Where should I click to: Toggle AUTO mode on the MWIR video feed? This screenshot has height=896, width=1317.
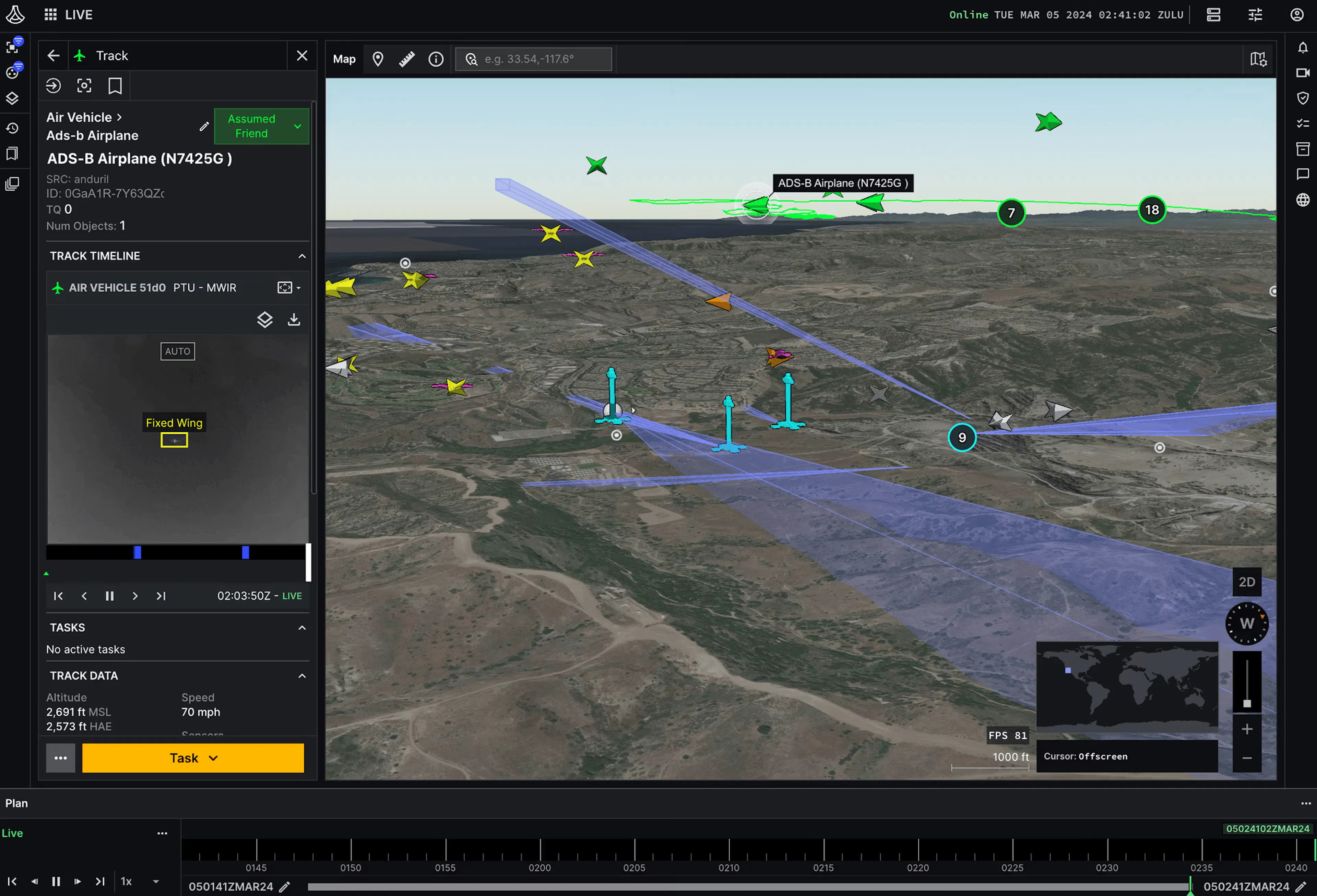(177, 351)
